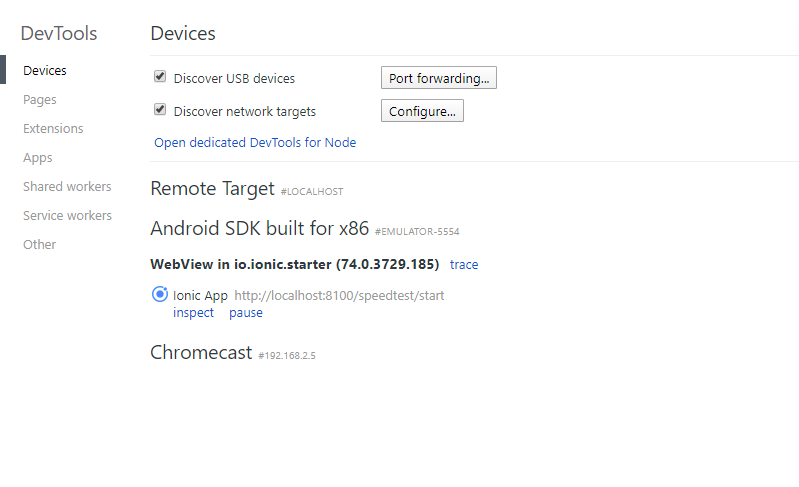799x487 pixels.
Task: Click the Chromecast device heading
Action: click(201, 353)
